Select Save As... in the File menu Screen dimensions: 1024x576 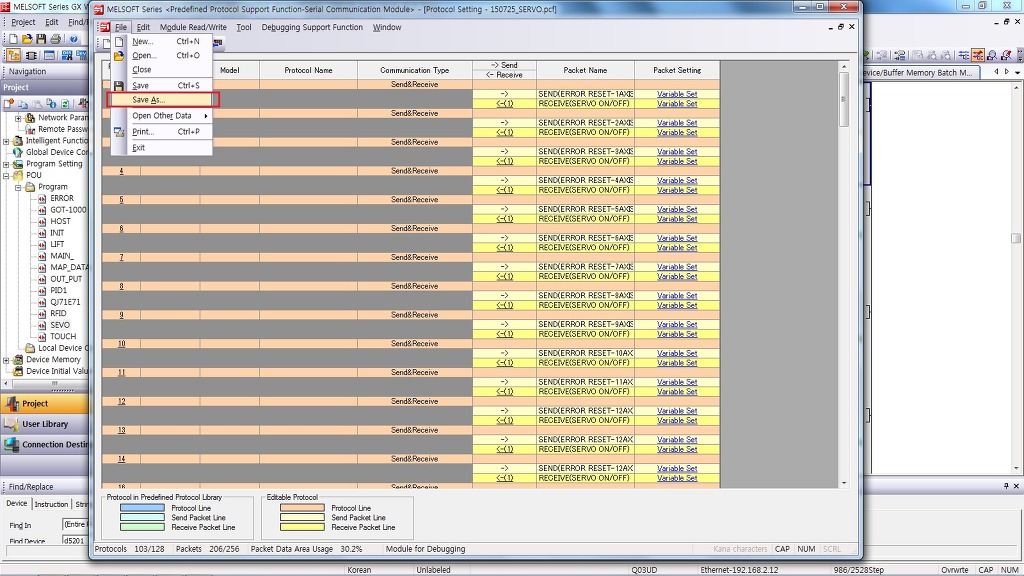pyautogui.click(x=163, y=100)
